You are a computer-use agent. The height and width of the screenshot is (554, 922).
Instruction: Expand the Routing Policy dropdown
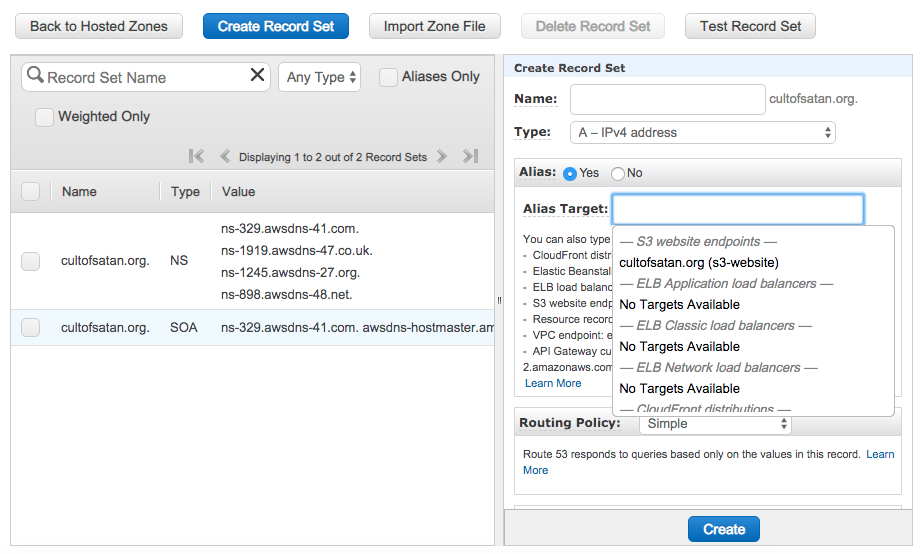coord(714,424)
